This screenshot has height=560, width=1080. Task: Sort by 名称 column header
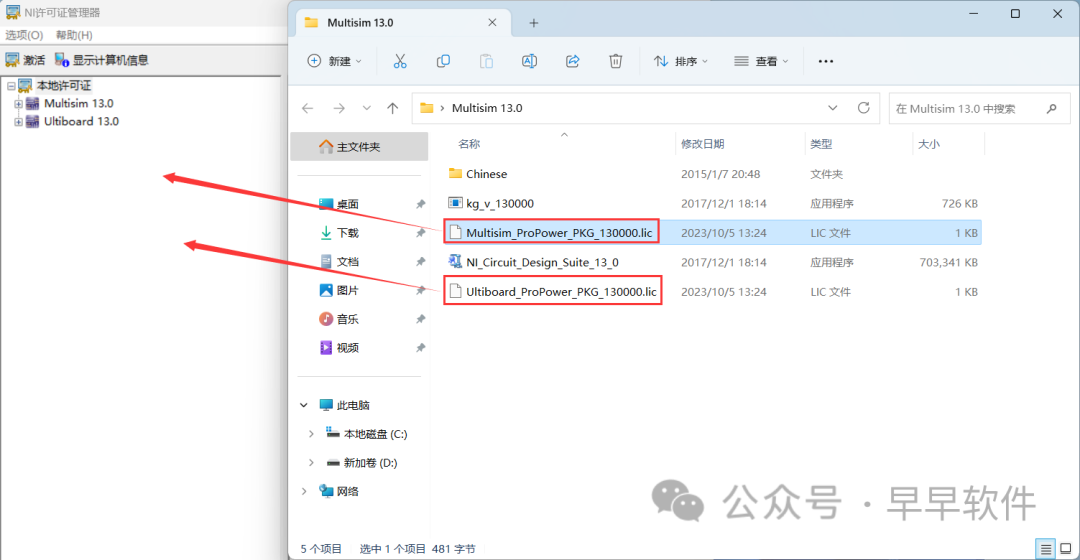(469, 144)
